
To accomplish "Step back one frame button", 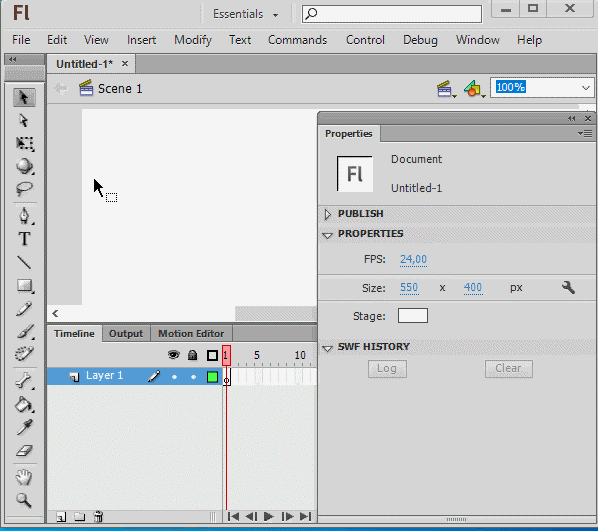I will tap(251, 517).
